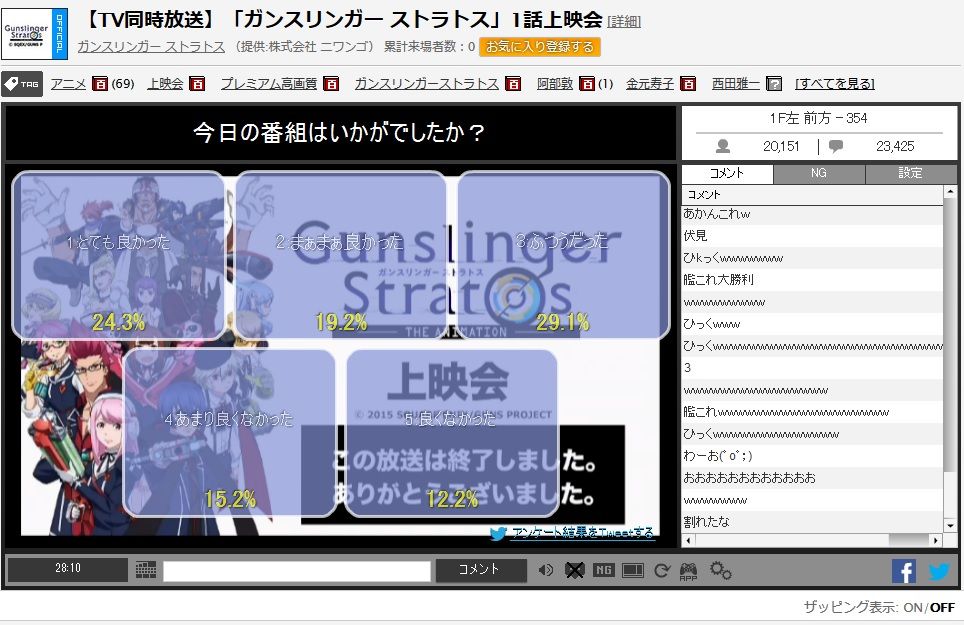Select comment わーお(ﾟoﾟ;)
964x625 pixels.
click(x=812, y=456)
